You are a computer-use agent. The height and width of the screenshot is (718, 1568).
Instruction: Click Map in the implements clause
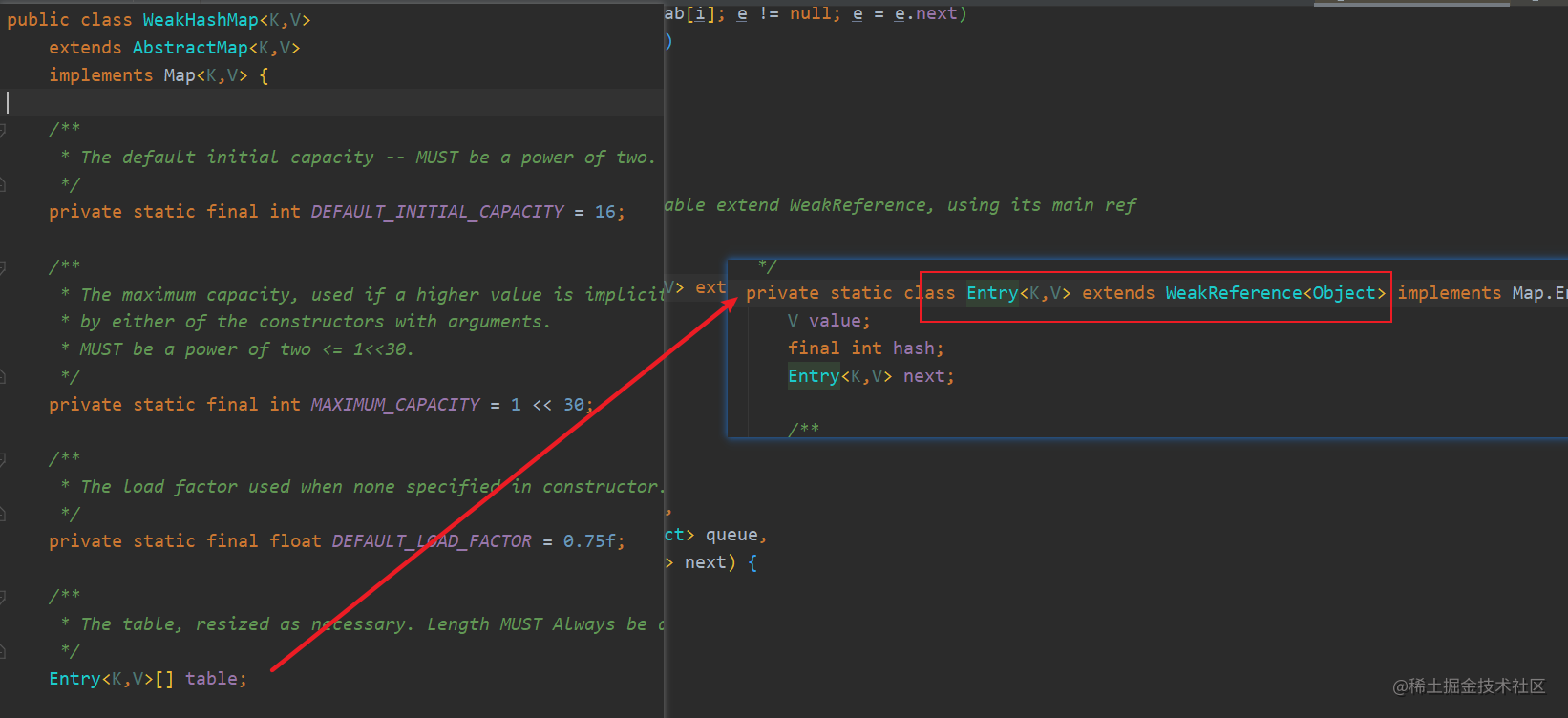pyautogui.click(x=179, y=75)
